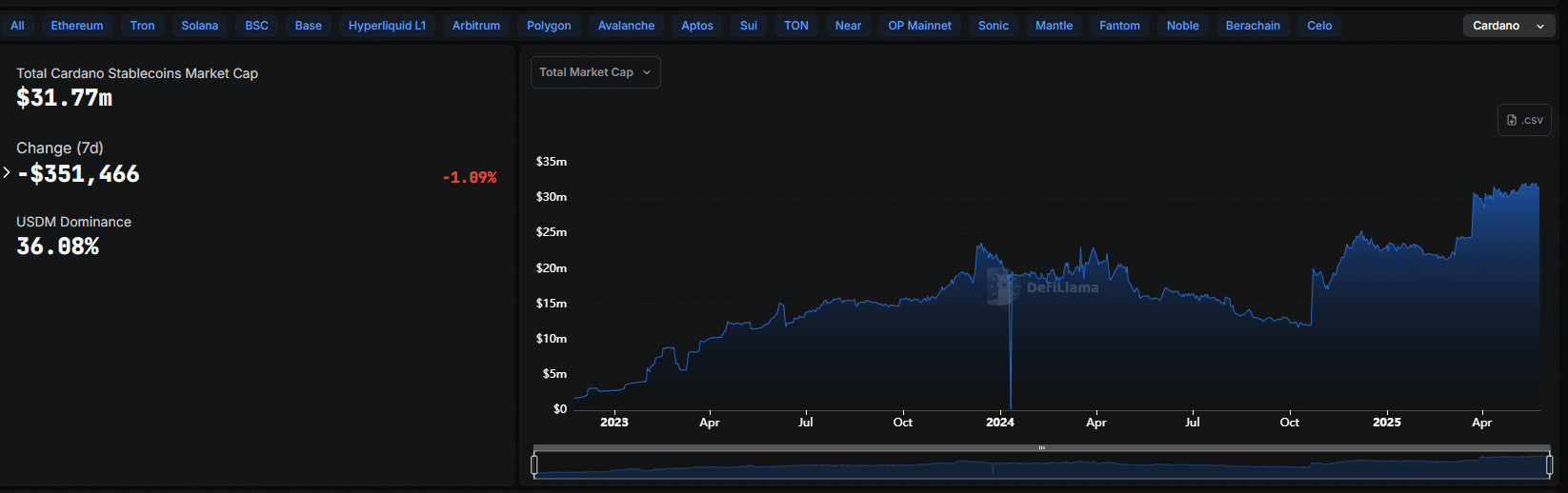Click the $0 y-axis label
1568x493 pixels.
[x=560, y=409]
